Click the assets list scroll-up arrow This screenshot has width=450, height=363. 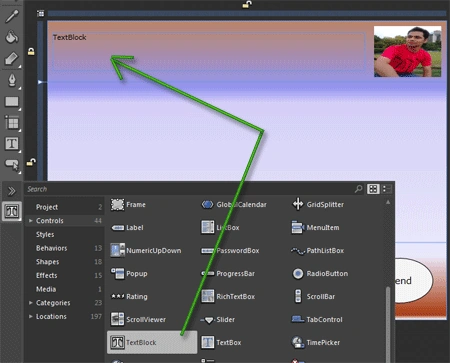[x=388, y=202]
